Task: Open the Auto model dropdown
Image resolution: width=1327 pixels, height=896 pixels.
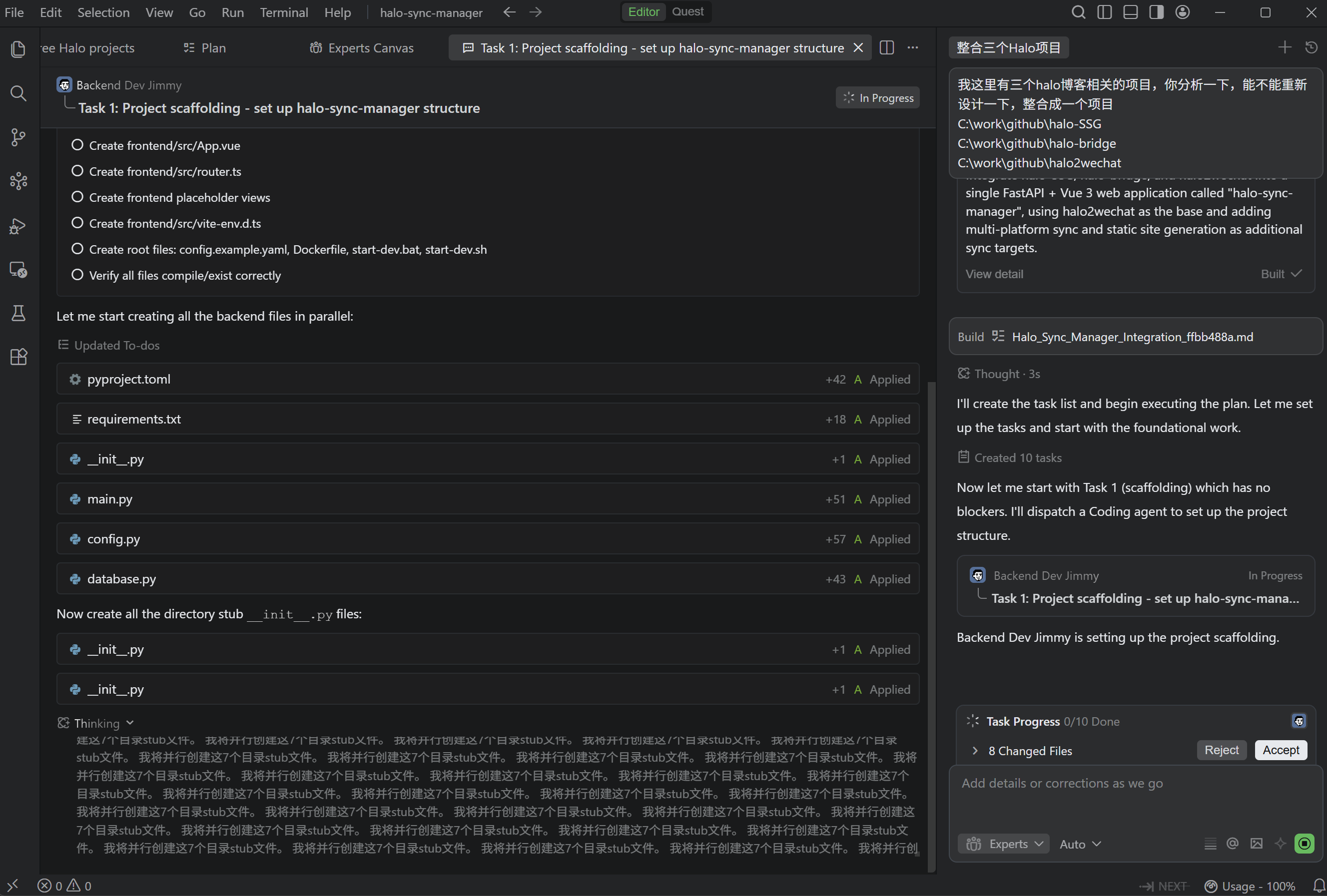Action: point(1080,844)
